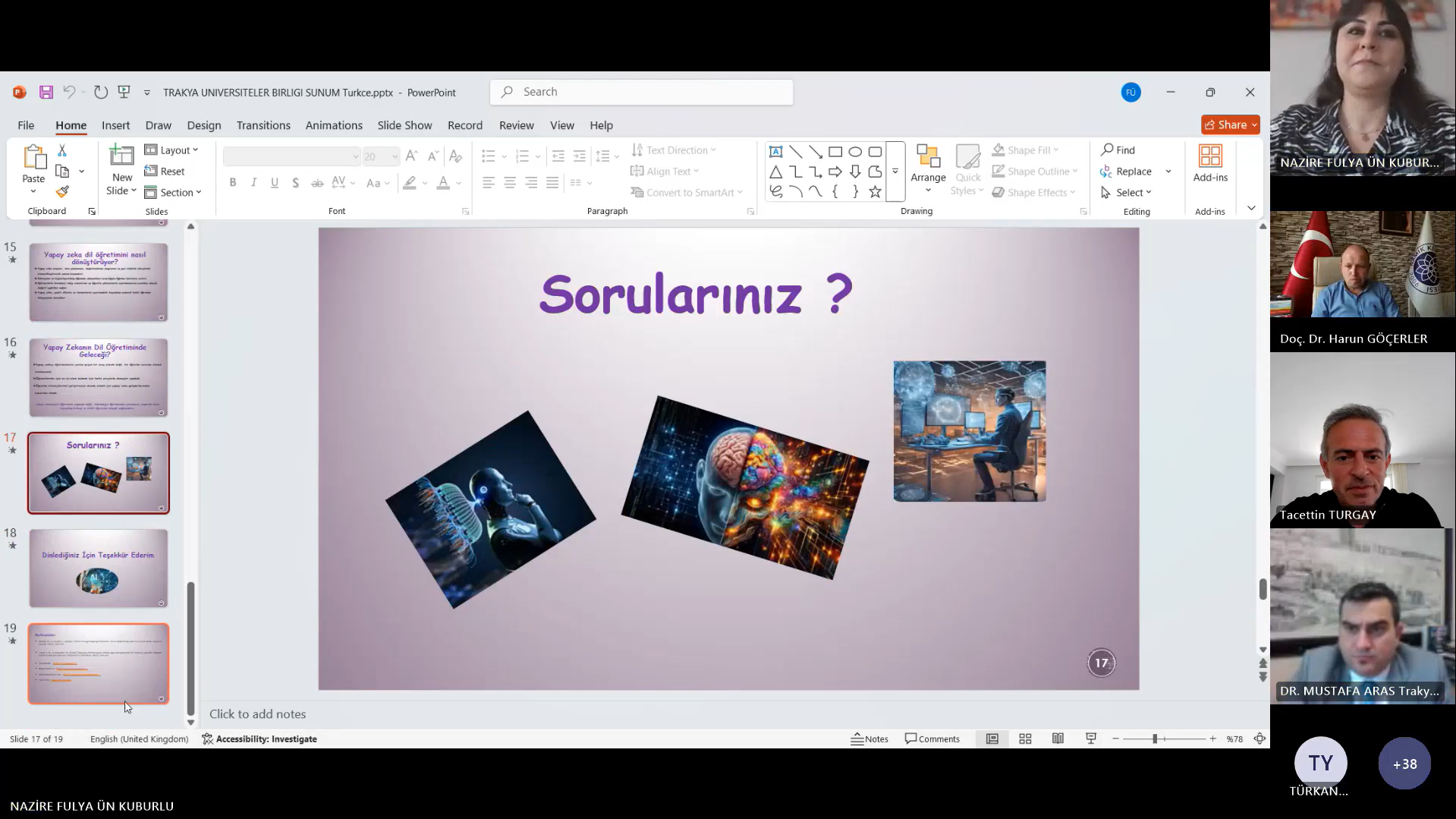1456x819 pixels.
Task: Click Increase Font Size icon
Action: tap(411, 156)
